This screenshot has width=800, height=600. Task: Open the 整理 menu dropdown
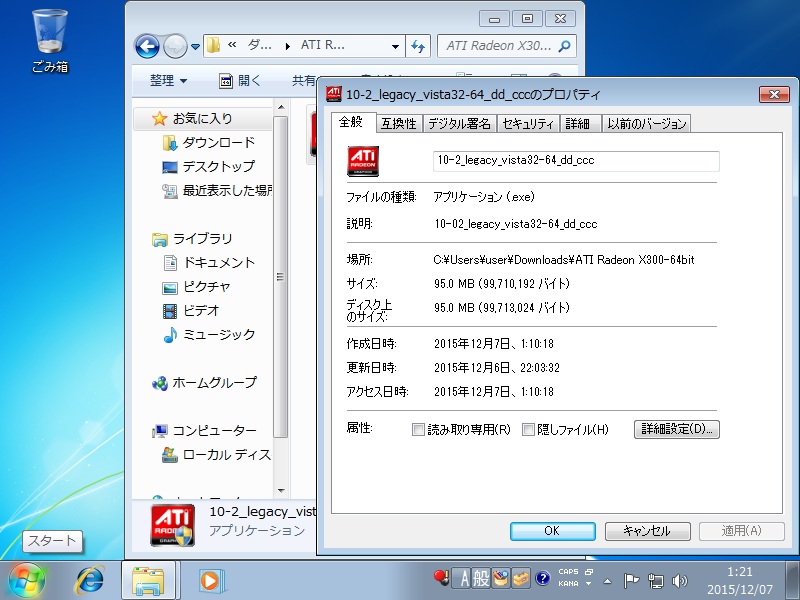point(168,81)
